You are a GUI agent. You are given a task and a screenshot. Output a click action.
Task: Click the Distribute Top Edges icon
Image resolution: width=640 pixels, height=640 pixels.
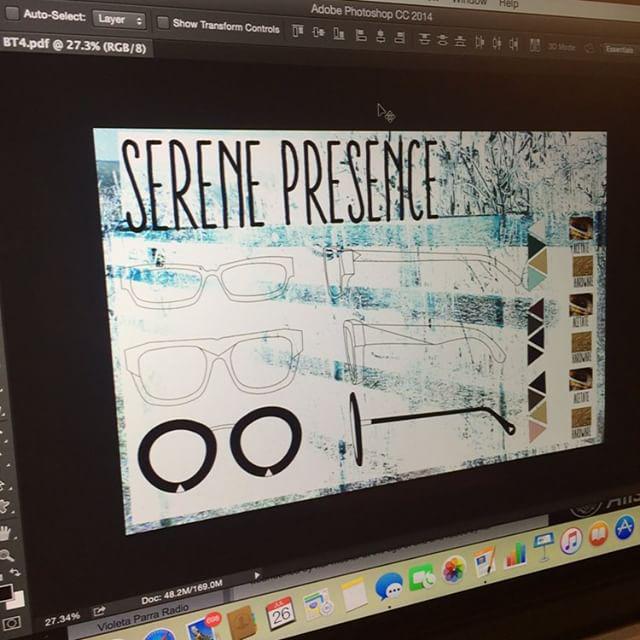[424, 40]
